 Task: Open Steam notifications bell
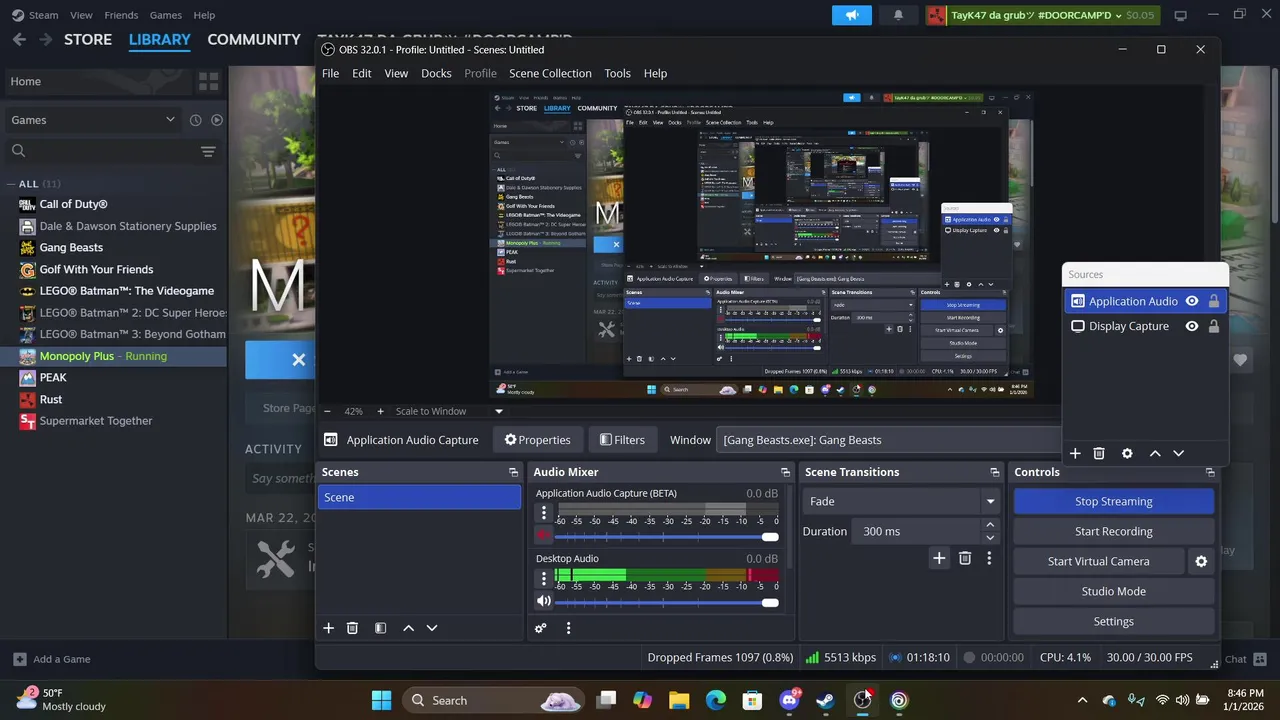(898, 15)
